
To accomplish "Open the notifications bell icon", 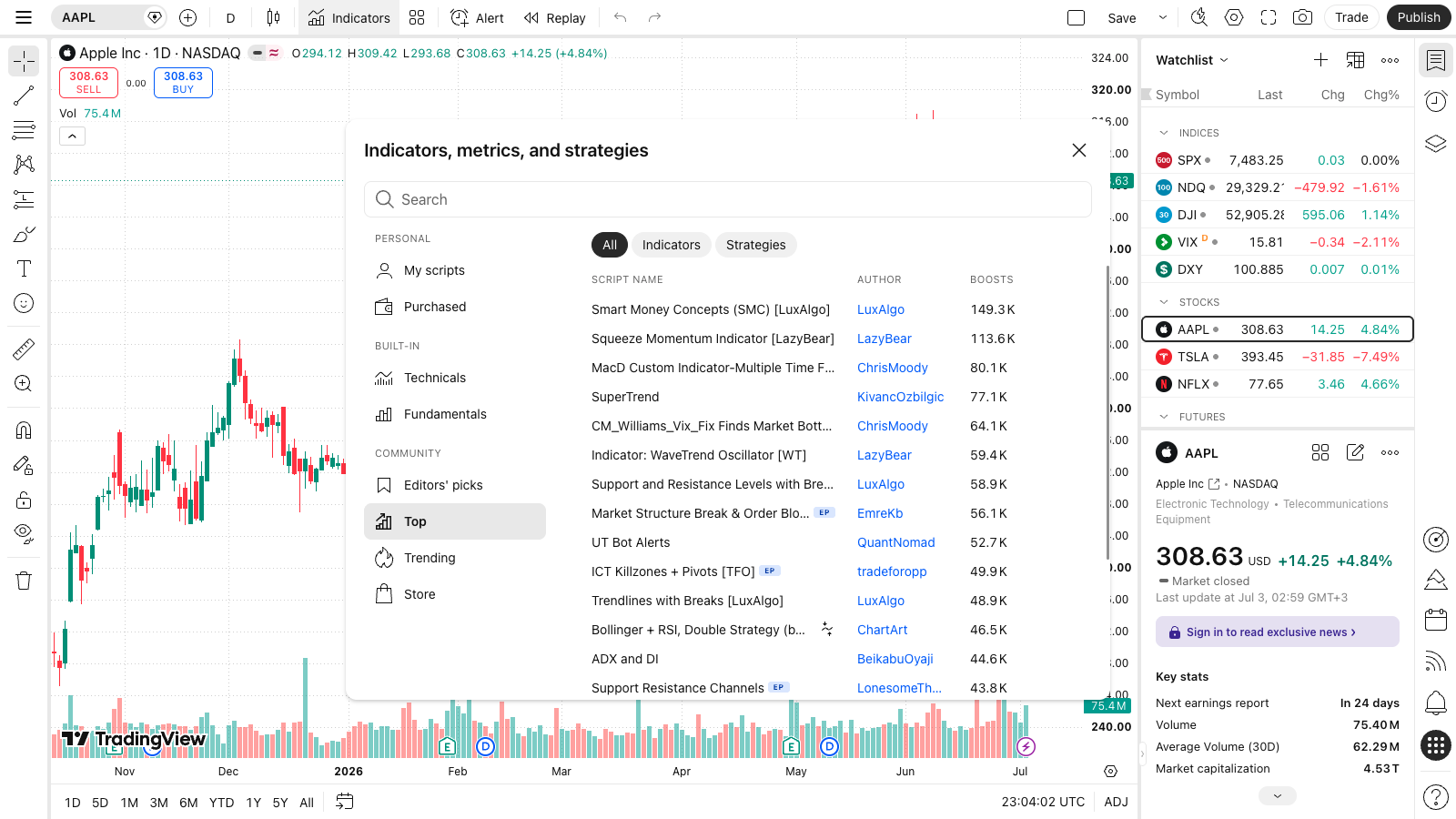I will coord(1436,703).
